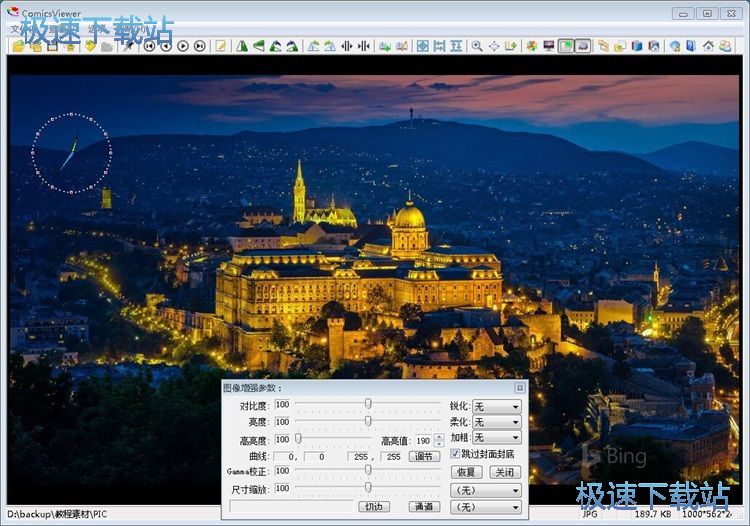This screenshot has height=526, width=750.
Task: Click the gray folder toolbar icon
Action: click(107, 46)
